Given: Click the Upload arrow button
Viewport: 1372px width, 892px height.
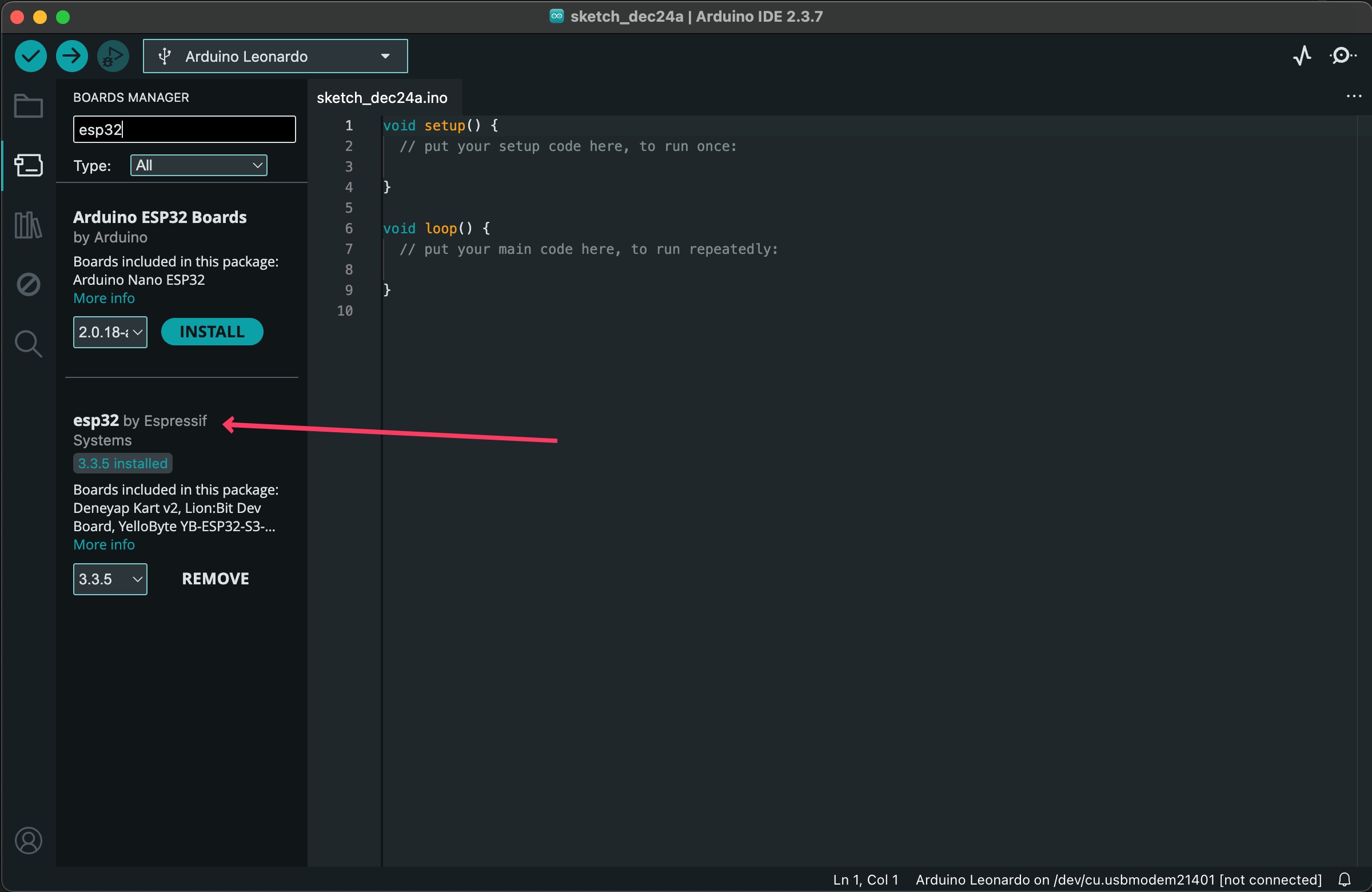Looking at the screenshot, I should [71, 57].
